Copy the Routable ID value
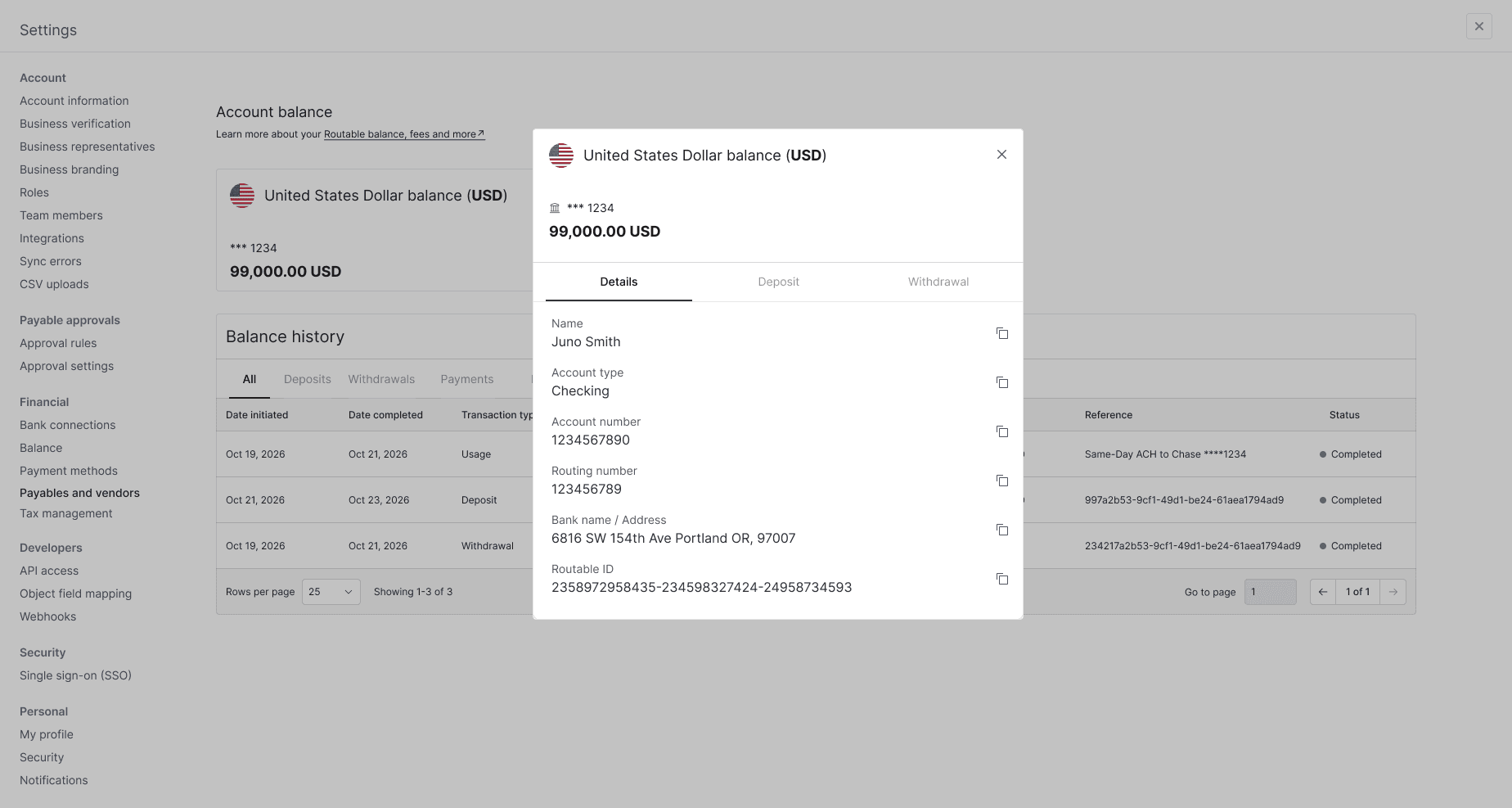 [1001, 579]
